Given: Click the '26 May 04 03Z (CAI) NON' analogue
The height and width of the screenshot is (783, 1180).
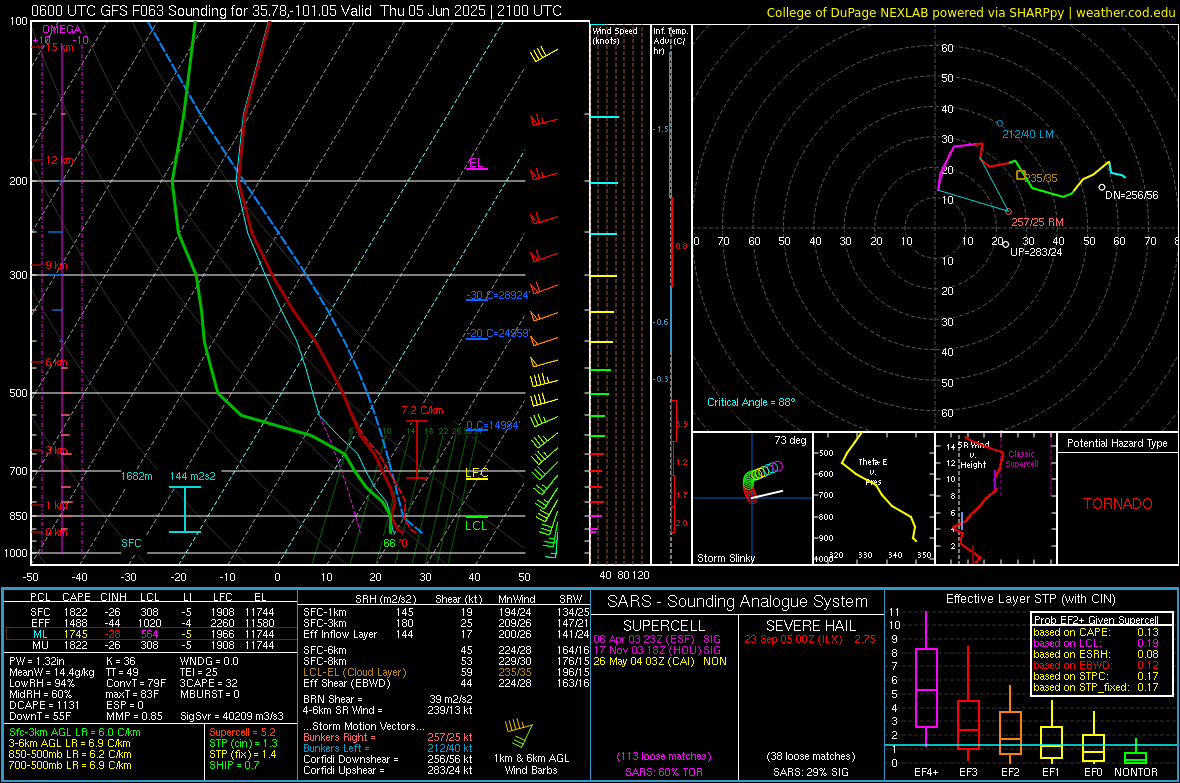Looking at the screenshot, I should 660,661.
